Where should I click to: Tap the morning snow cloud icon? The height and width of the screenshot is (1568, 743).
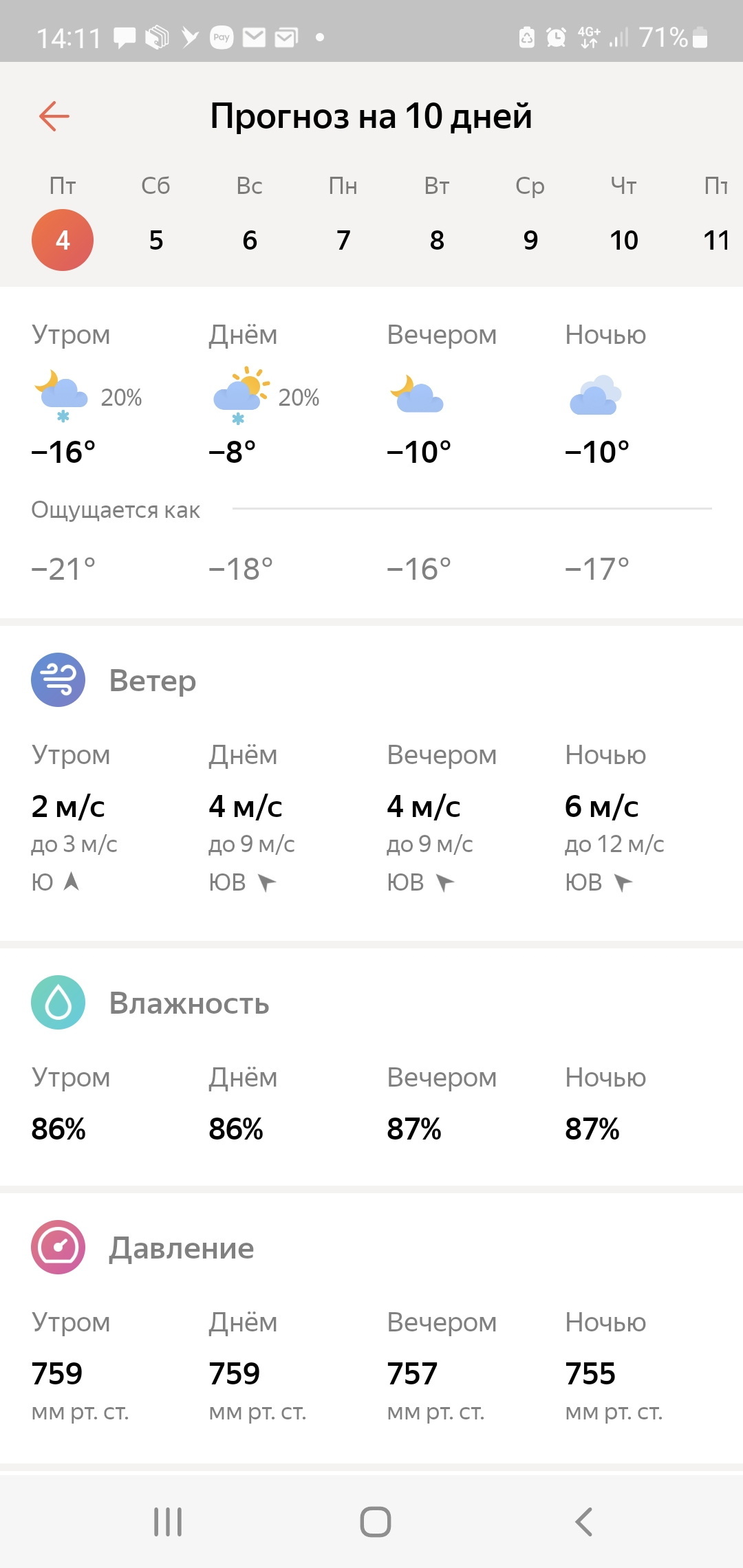coord(61,396)
